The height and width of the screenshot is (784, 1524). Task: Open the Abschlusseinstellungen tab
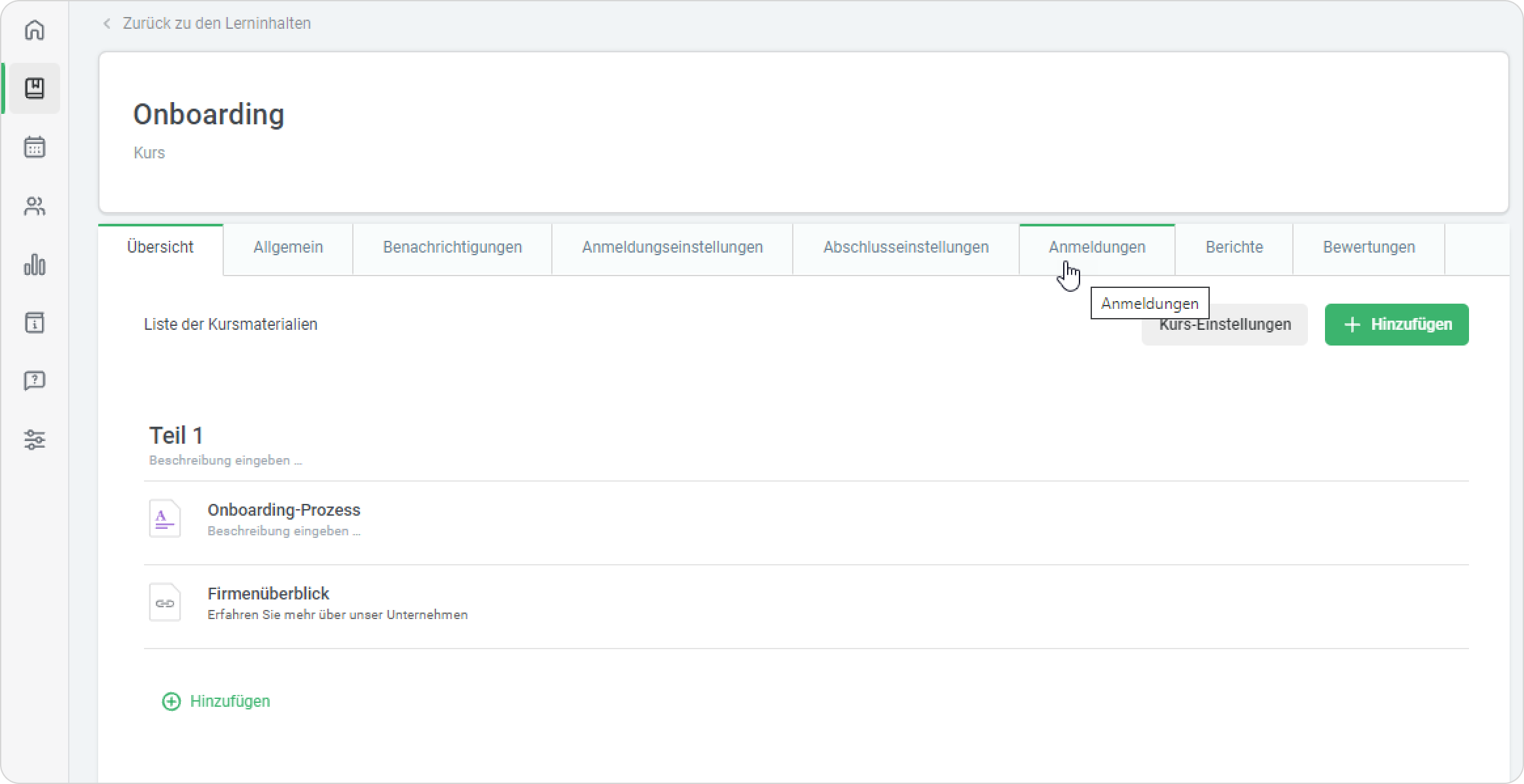coord(906,247)
